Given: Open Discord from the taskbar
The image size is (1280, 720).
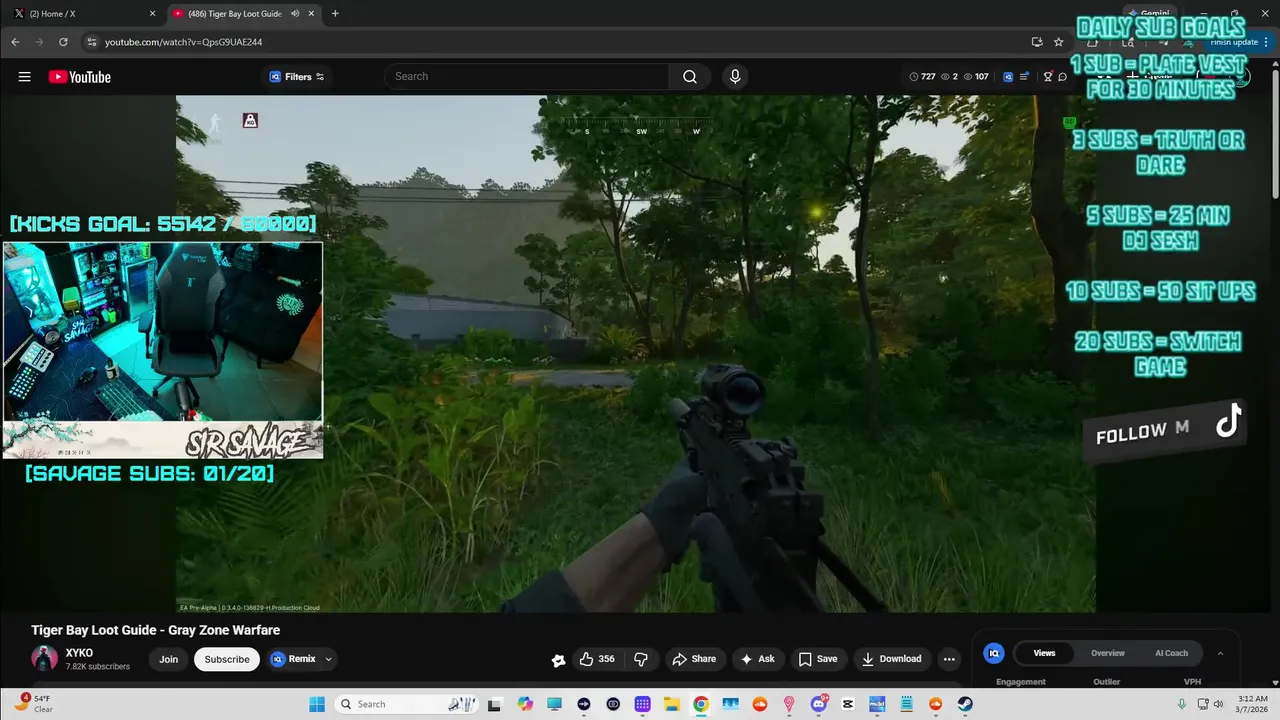Looking at the screenshot, I should pos(819,704).
